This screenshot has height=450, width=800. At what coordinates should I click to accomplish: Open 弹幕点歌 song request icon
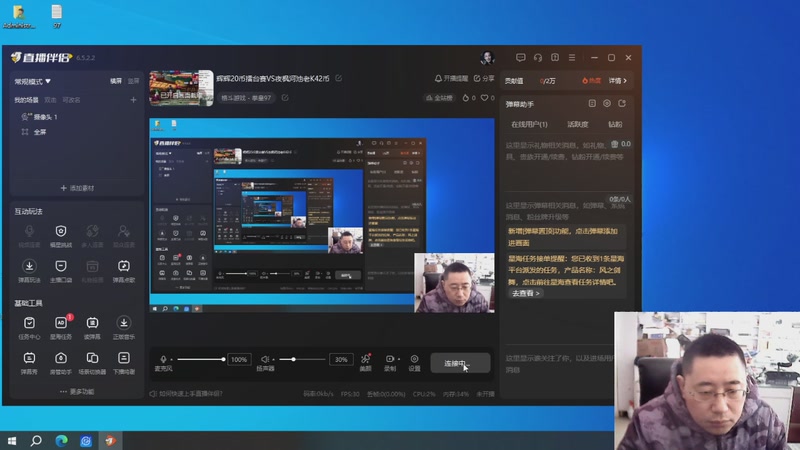(123, 271)
